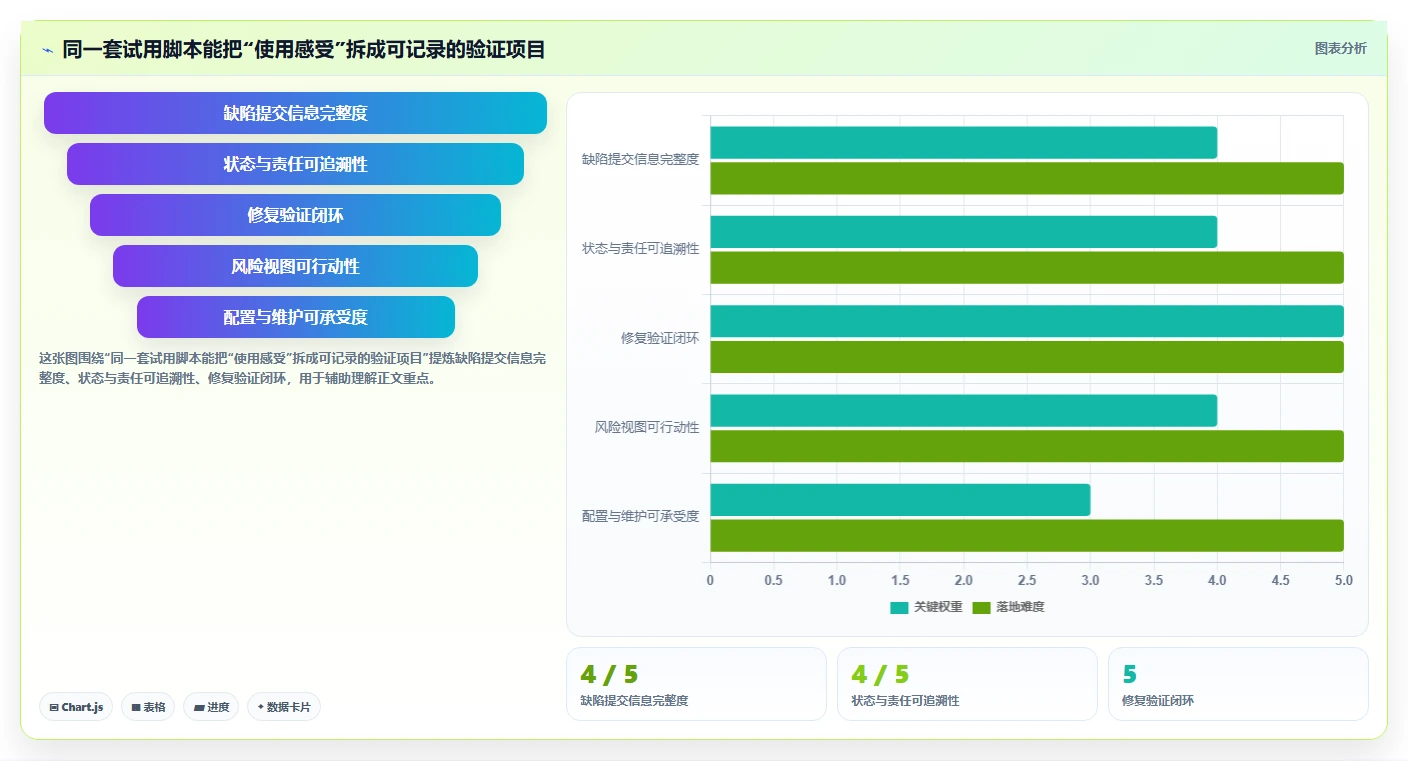The width and height of the screenshot is (1408, 761).
Task: Click 落地难度 bar for 修复验证闭环
Action: tap(1027, 357)
